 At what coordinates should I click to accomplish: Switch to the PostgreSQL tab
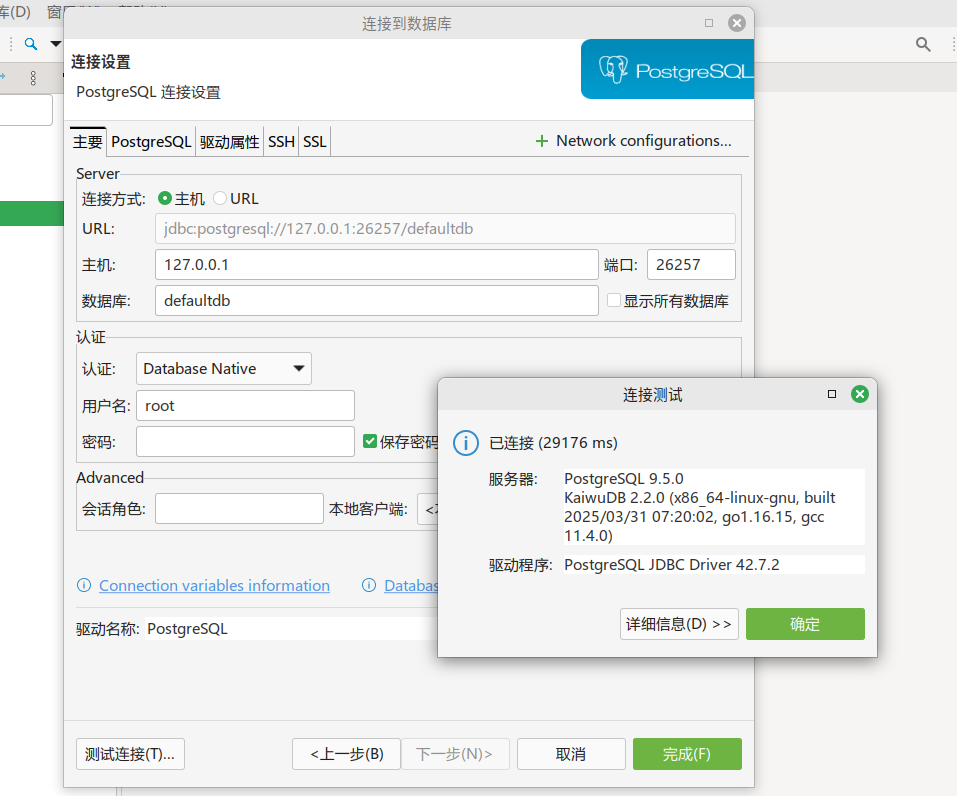pyautogui.click(x=151, y=142)
